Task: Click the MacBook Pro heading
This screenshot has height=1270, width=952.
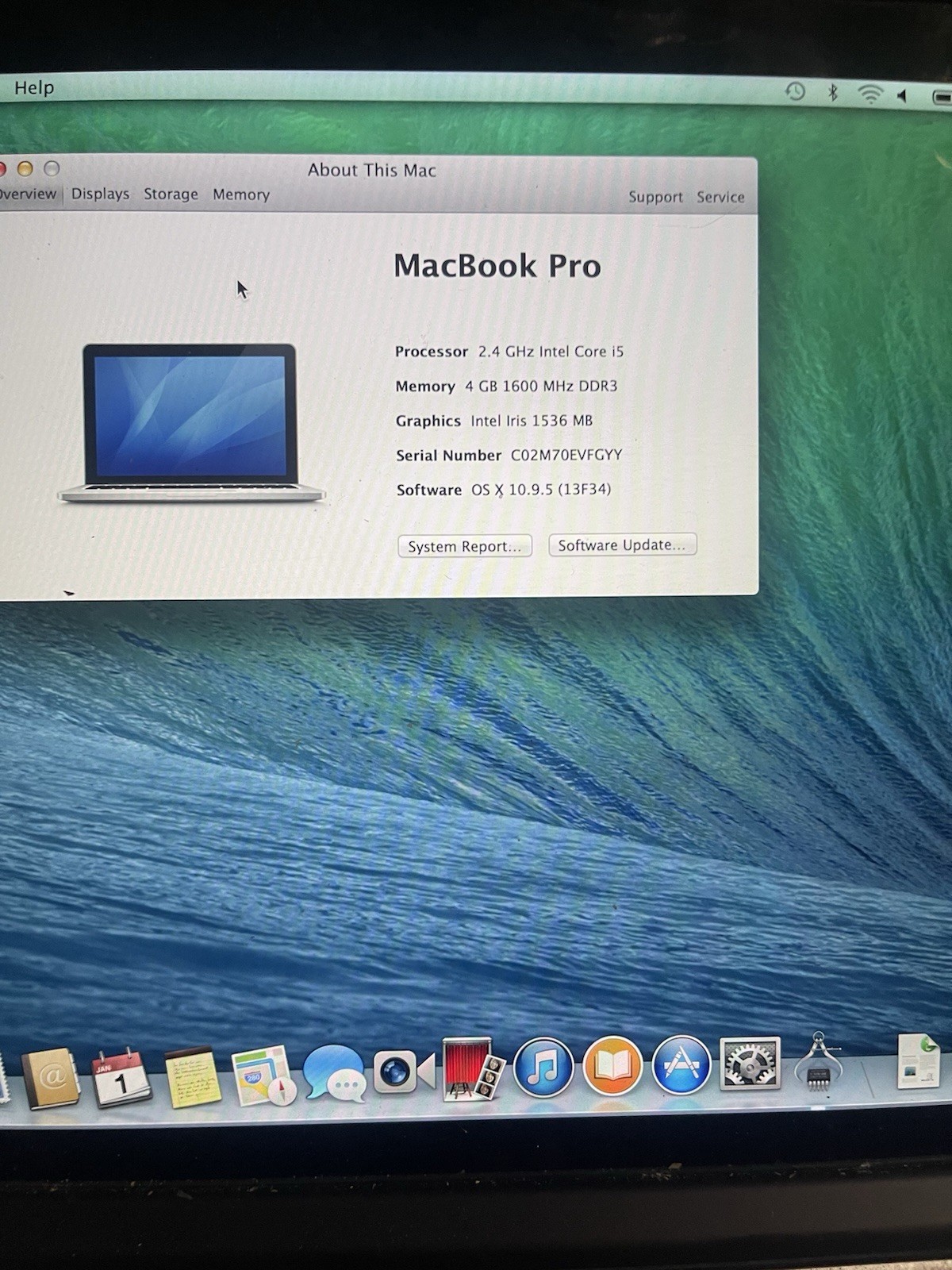Action: point(497,266)
